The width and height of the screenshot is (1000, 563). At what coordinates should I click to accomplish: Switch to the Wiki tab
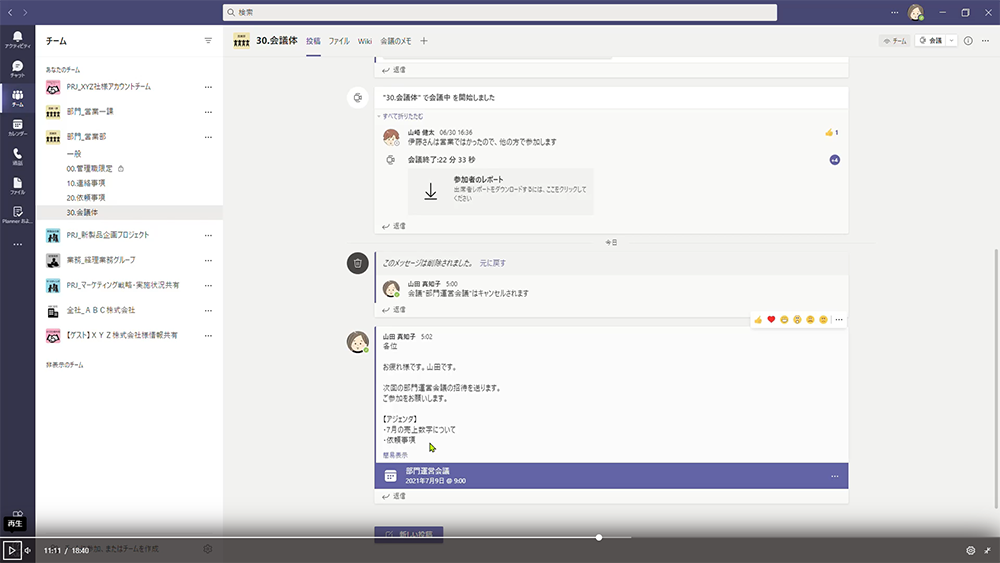coord(365,41)
